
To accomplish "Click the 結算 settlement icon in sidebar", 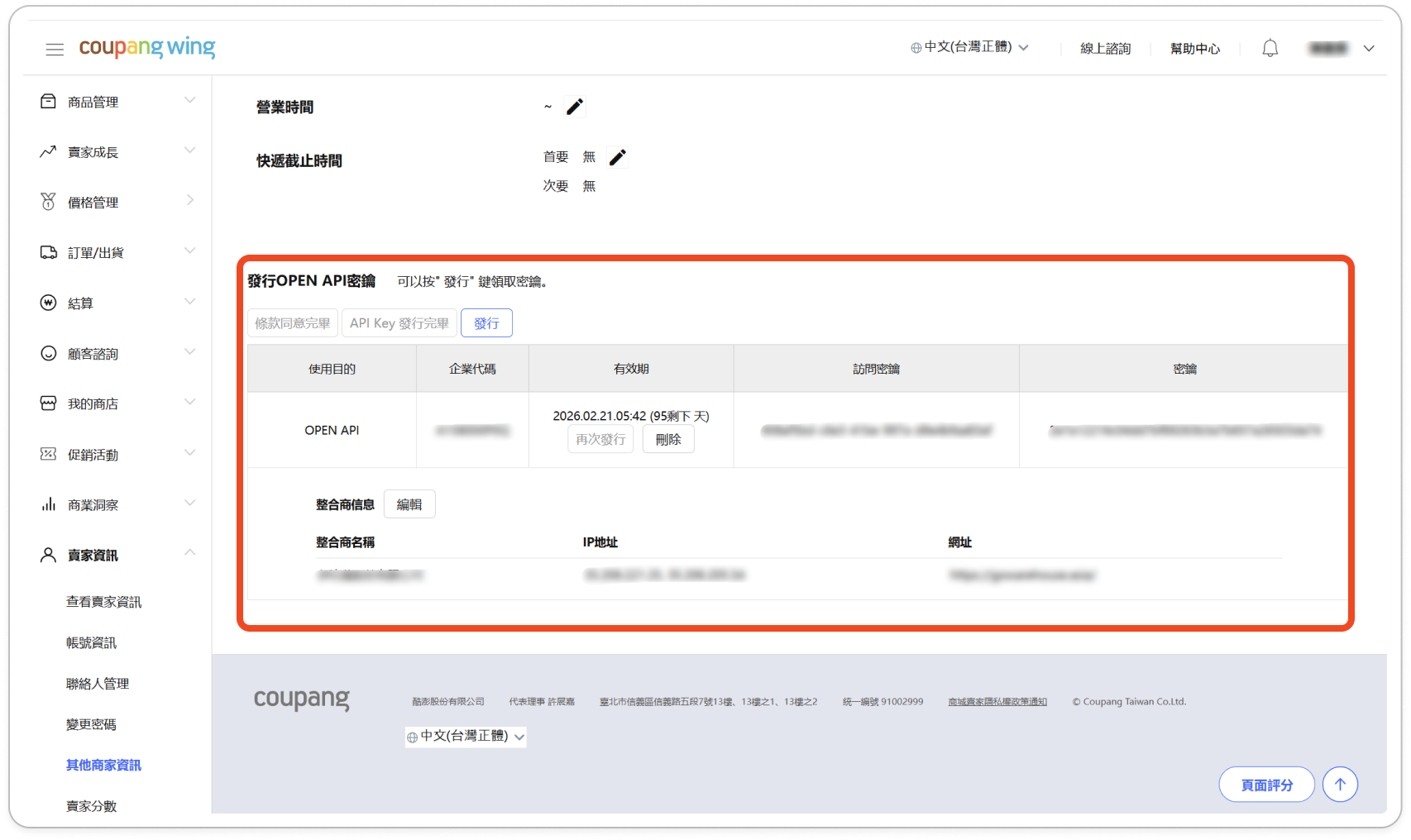I will coord(49,303).
